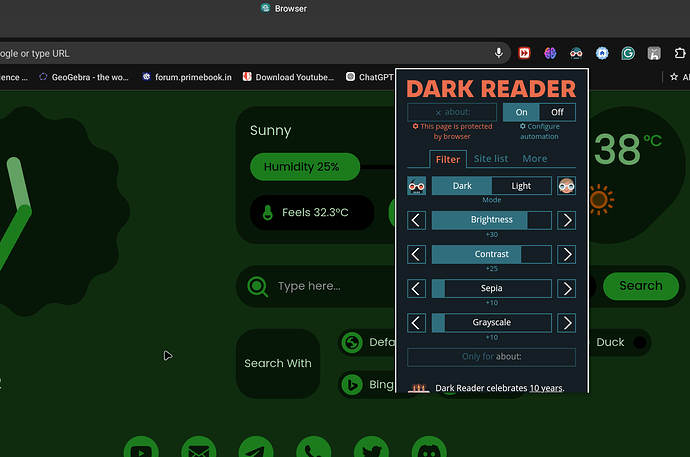Viewport: 690px width, 457px height.
Task: Decrease Contrast with left arrow
Action: 416,254
